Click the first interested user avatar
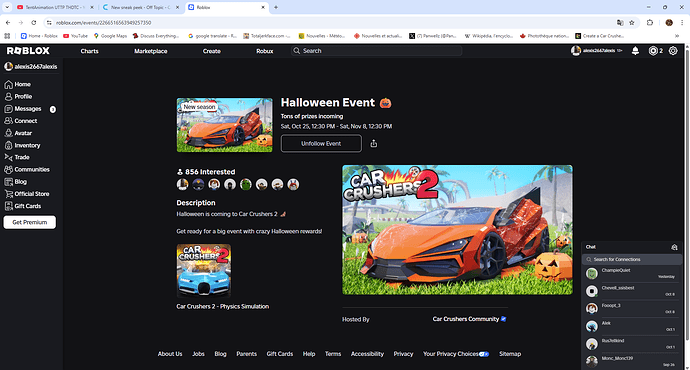Image resolution: width=690 pixels, height=370 pixels. (182, 184)
